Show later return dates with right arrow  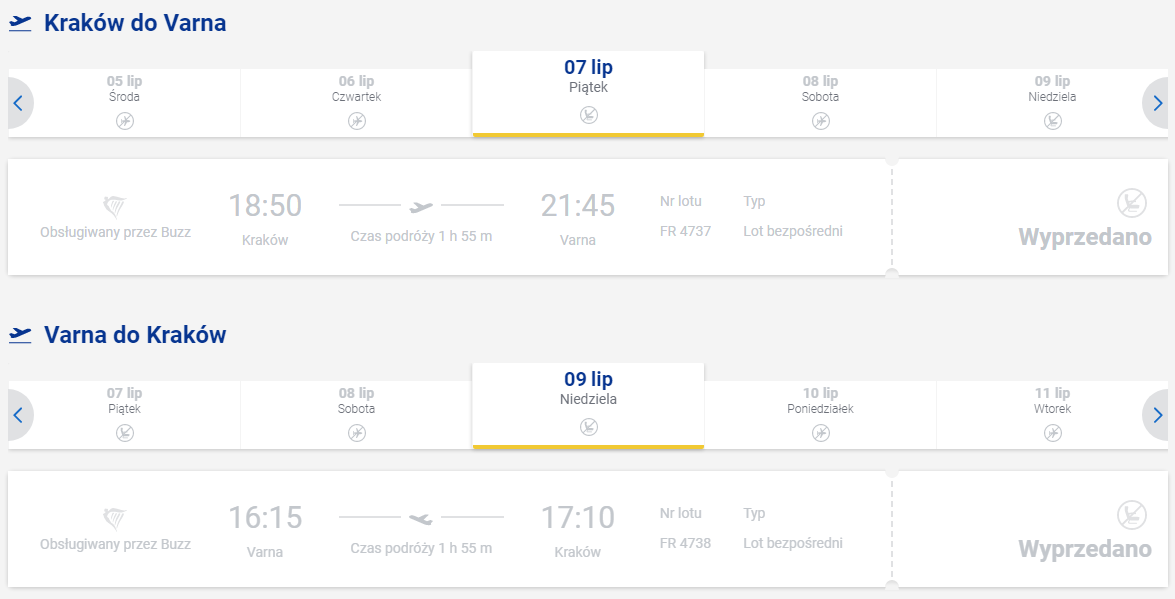[x=1157, y=415]
